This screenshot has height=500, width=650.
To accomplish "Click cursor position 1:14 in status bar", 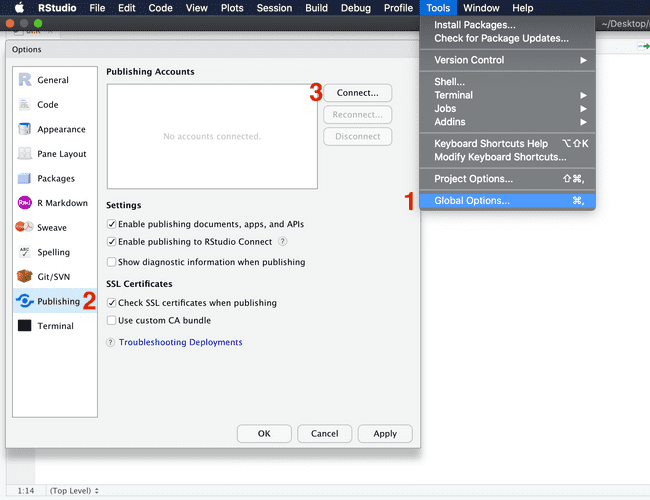I will [26, 491].
